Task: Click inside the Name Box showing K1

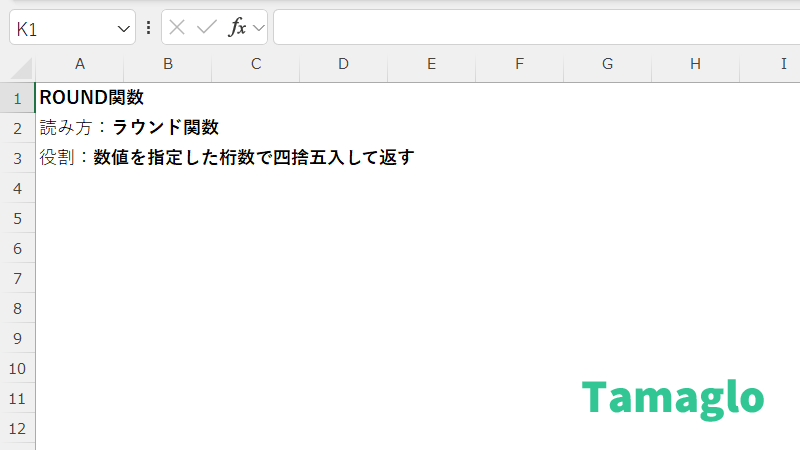Action: point(60,29)
